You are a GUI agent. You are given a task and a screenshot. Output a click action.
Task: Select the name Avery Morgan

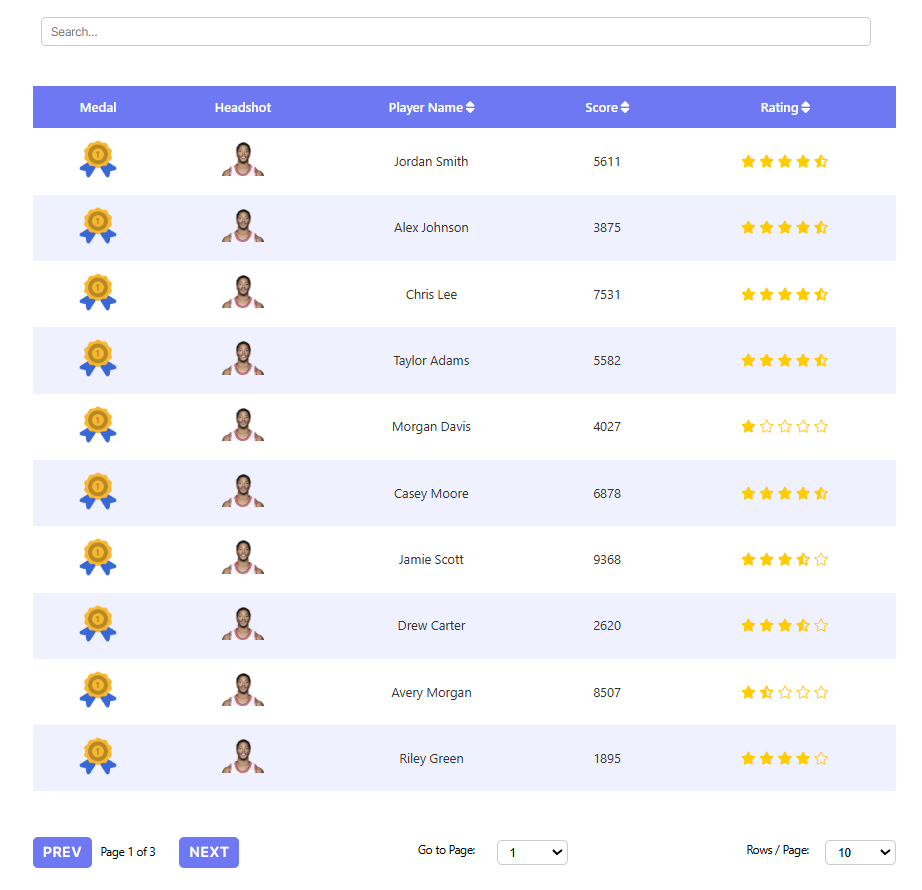click(431, 692)
